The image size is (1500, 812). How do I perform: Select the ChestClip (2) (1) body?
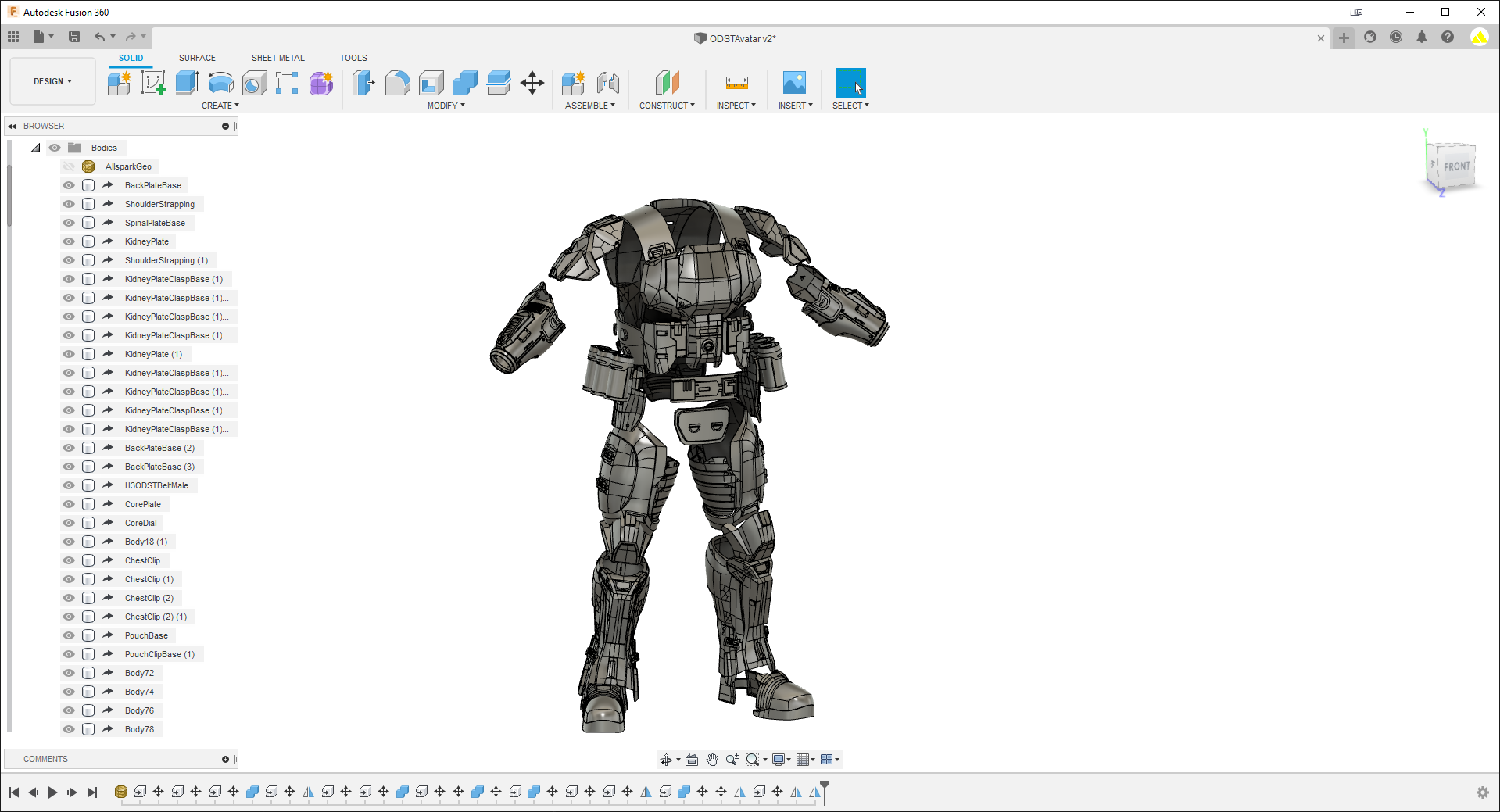pos(156,617)
